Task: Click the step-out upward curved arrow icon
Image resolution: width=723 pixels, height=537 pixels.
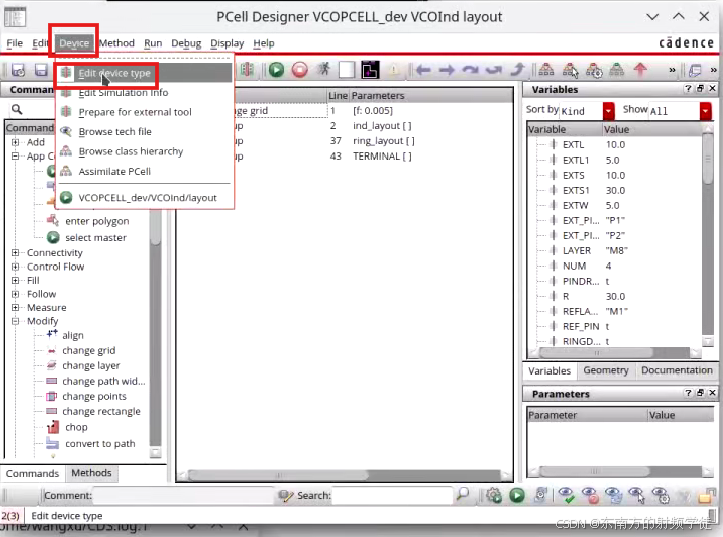Action: (517, 70)
